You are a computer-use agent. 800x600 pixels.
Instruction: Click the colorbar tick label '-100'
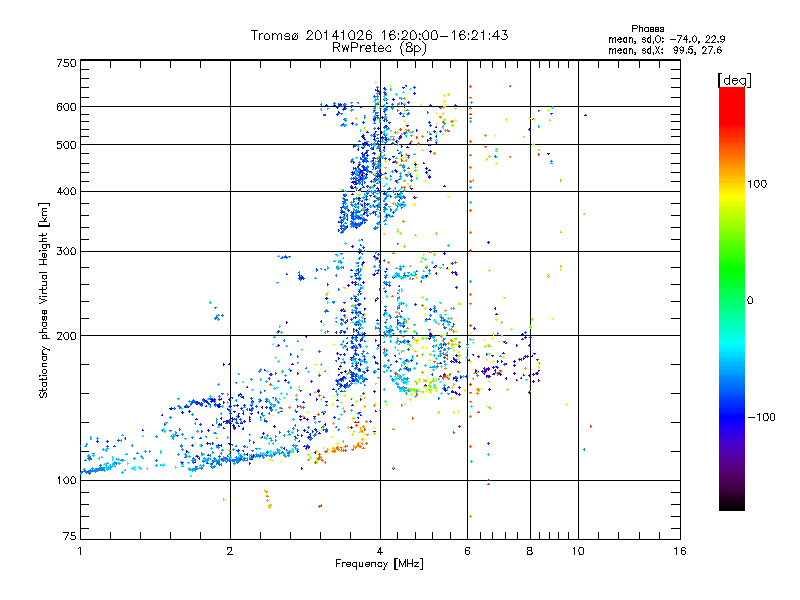click(761, 417)
